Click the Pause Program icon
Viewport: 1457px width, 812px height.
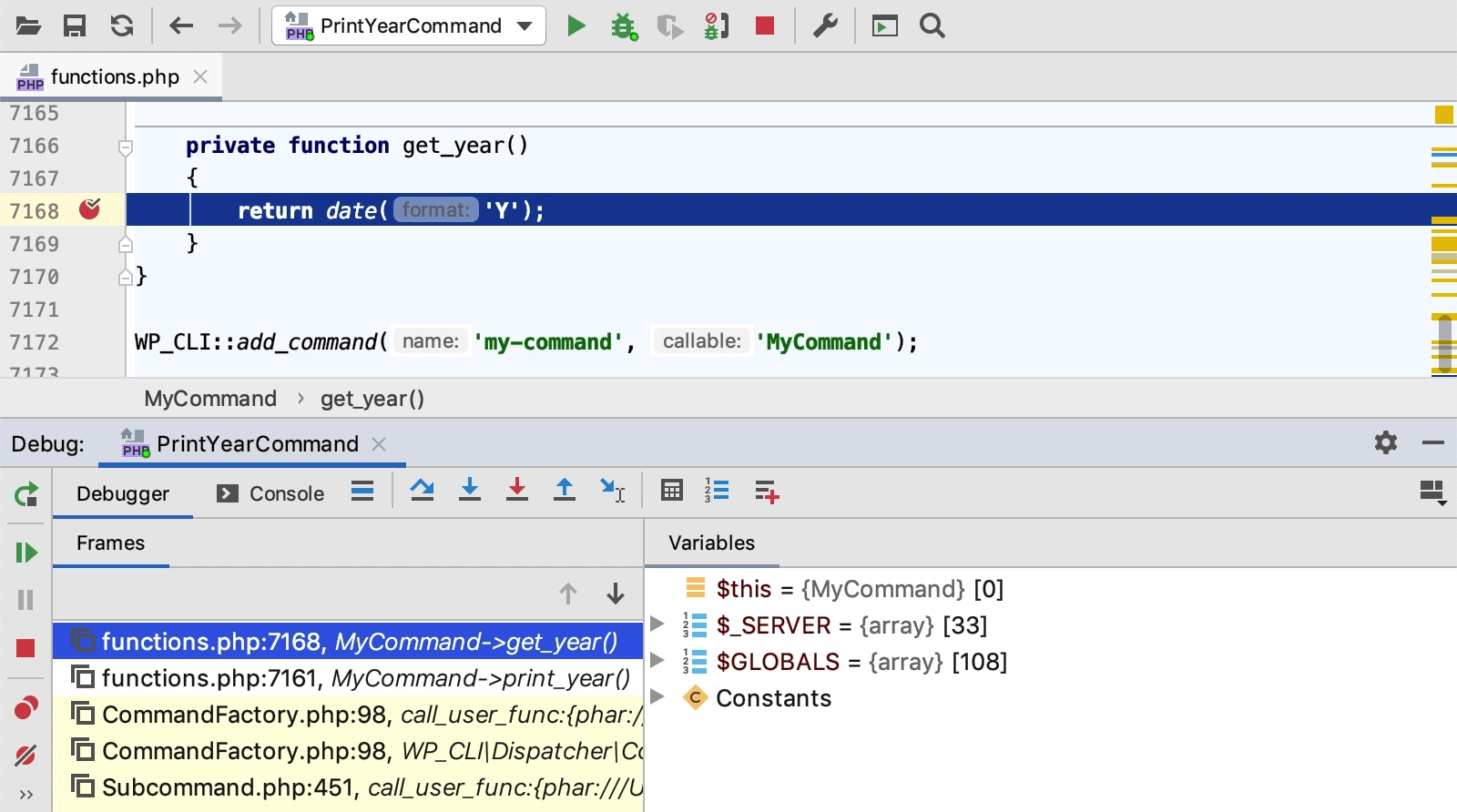(25, 600)
